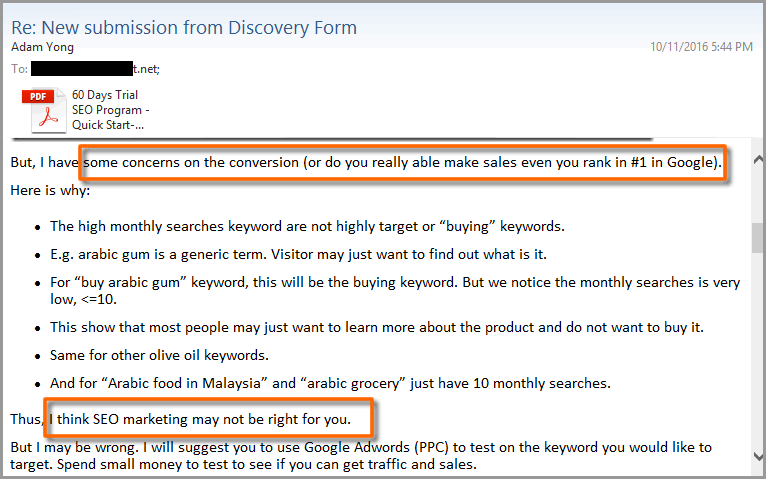Click bullet "This show that most people"

(x=377, y=327)
